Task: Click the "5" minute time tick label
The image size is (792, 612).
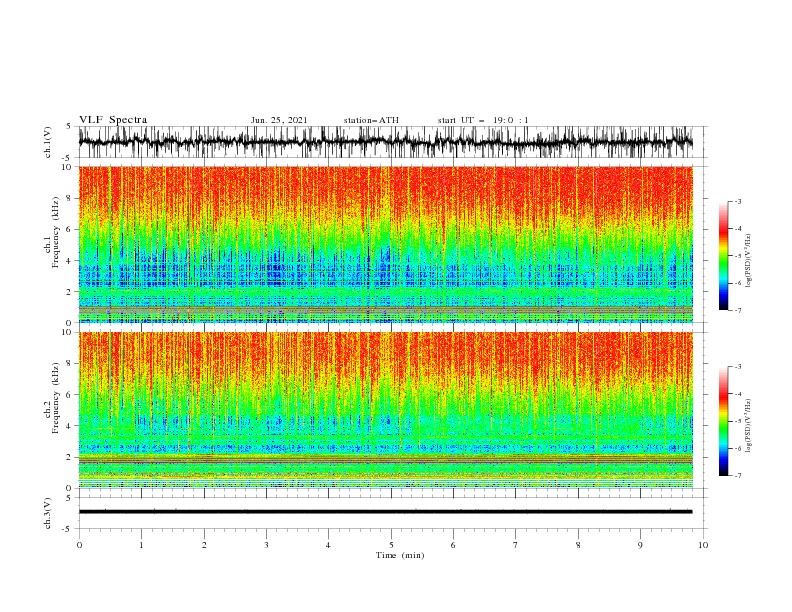Action: 391,545
